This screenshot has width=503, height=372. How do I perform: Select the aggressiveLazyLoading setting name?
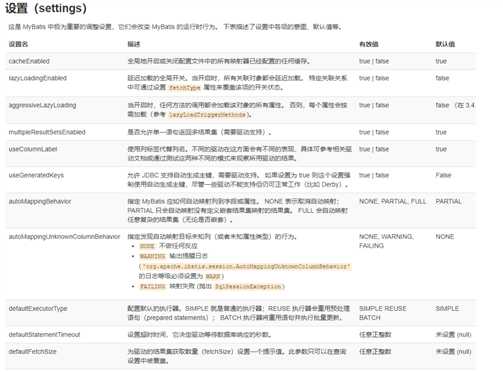tap(42, 105)
